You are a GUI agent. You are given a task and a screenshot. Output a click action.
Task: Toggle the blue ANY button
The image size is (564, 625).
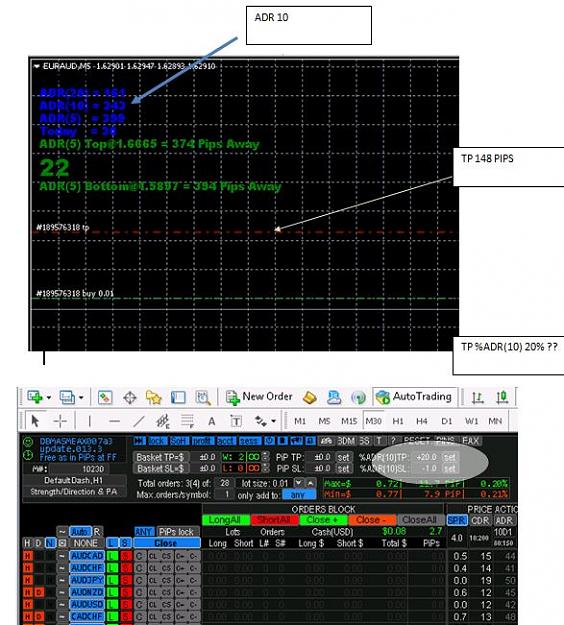tap(143, 532)
